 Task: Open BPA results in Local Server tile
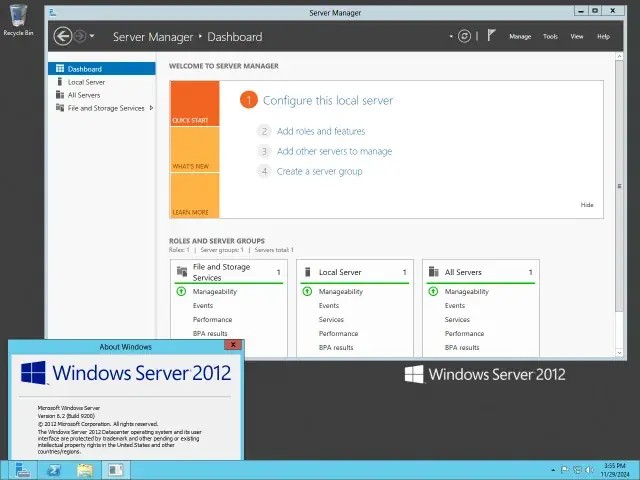click(x=336, y=347)
